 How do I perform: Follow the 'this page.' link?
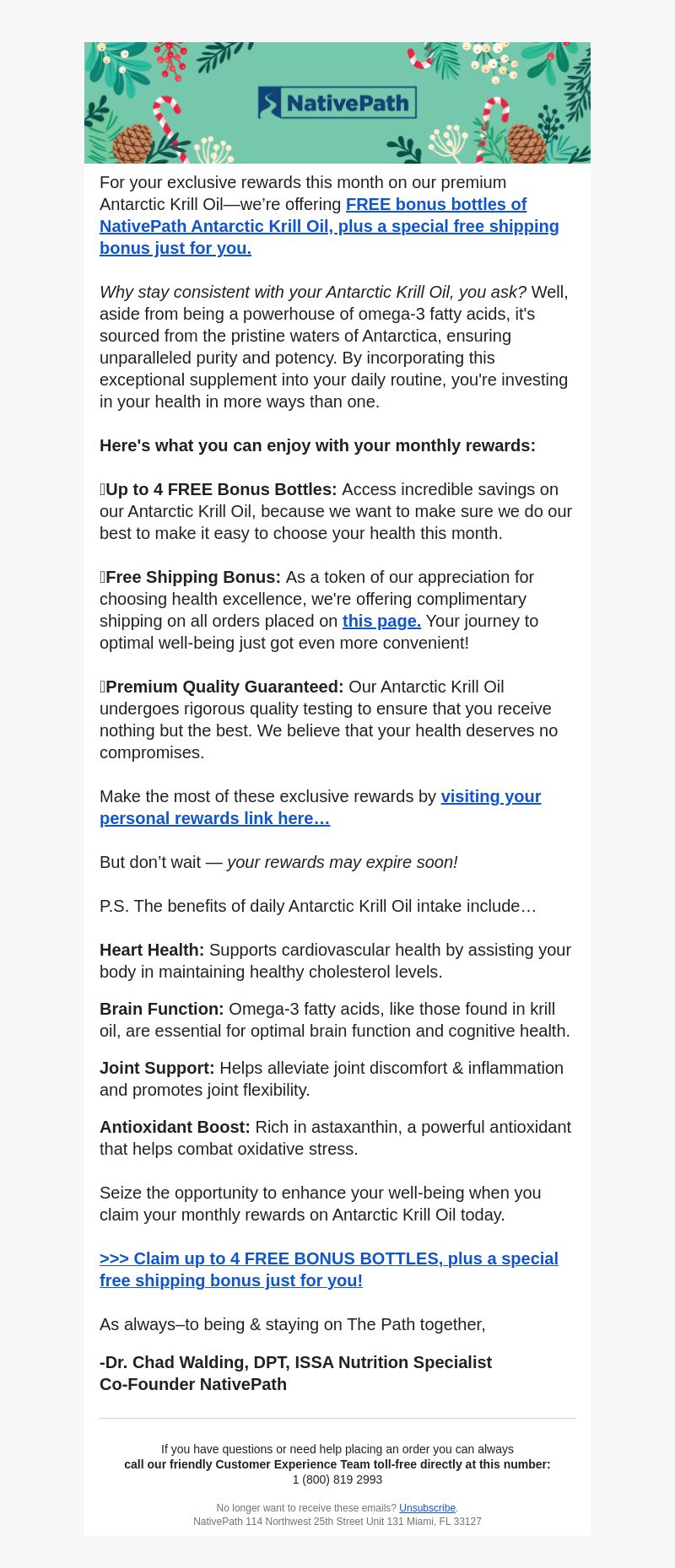point(381,621)
